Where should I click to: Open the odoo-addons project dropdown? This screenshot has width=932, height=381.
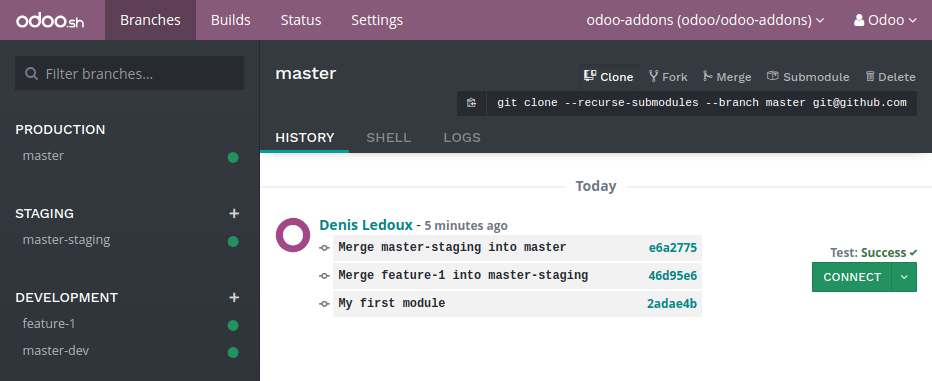[705, 20]
